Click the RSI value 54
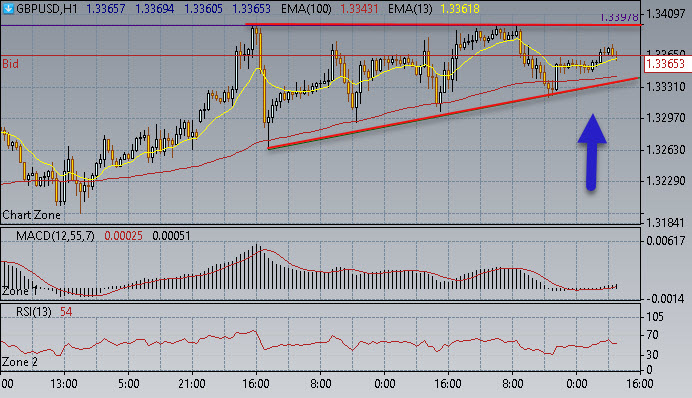692x398 pixels. click(x=66, y=312)
